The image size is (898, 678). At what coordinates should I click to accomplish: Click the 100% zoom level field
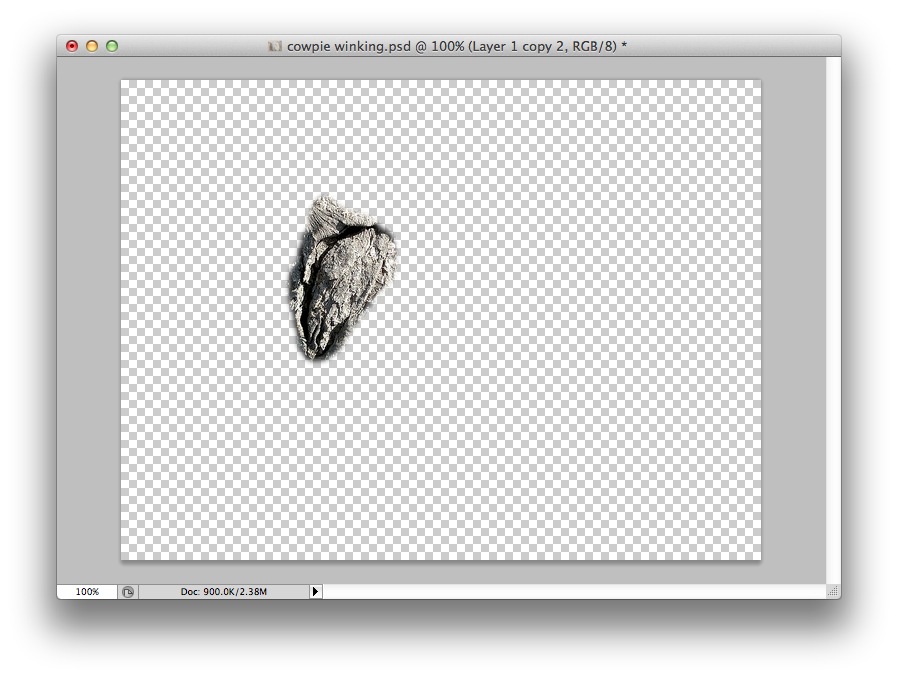pyautogui.click(x=87, y=592)
